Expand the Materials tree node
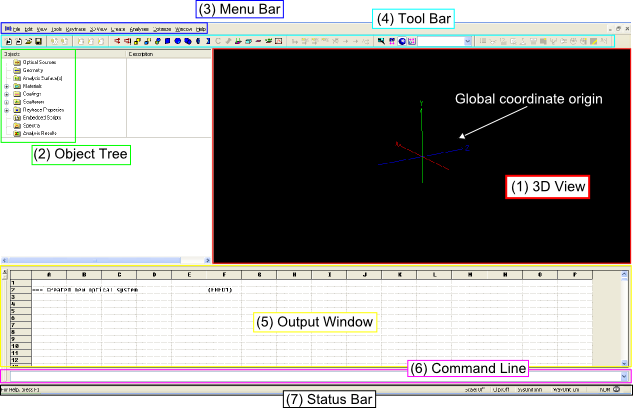 tap(7, 87)
